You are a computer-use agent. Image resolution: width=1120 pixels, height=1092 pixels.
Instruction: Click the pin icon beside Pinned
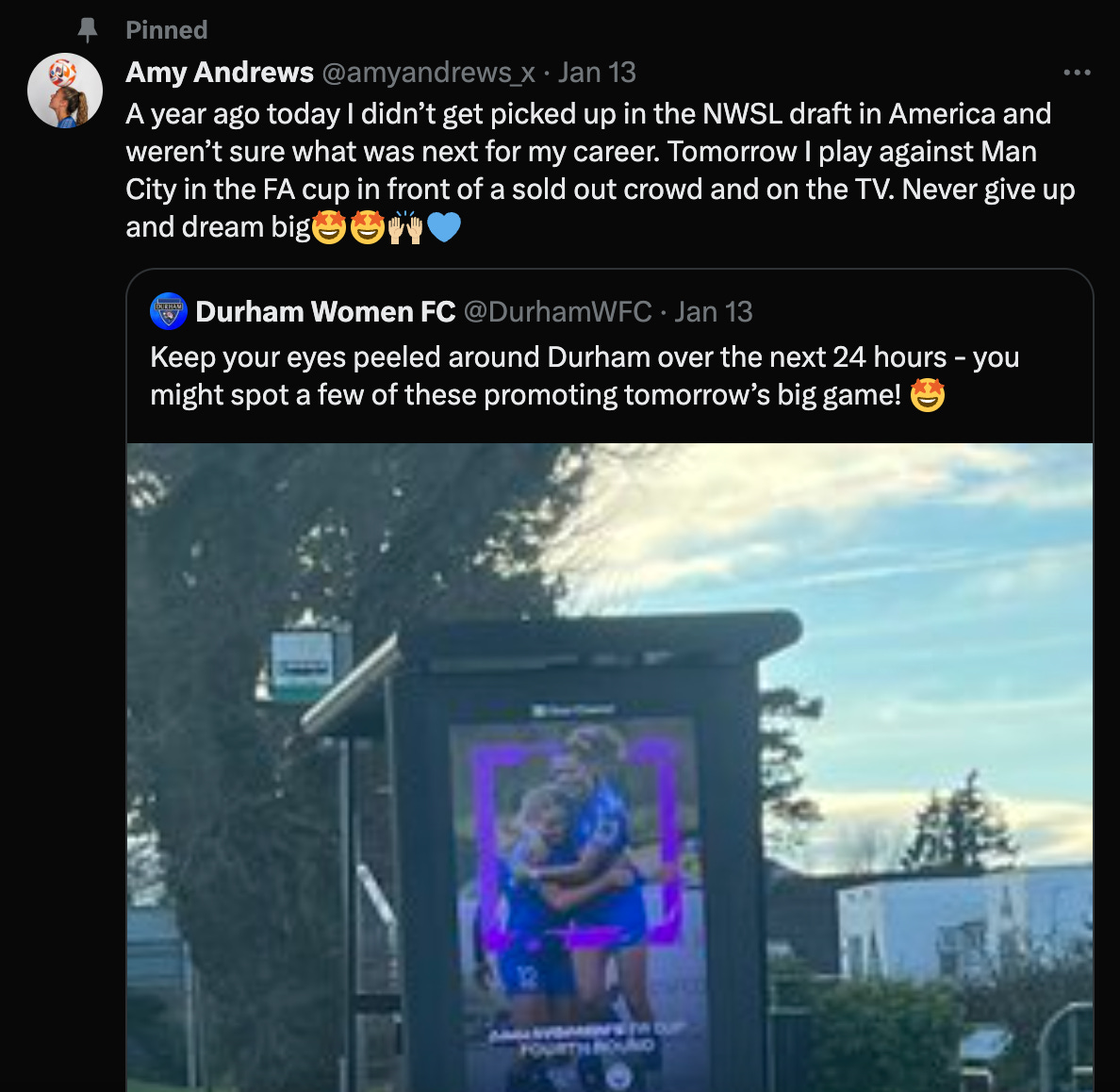click(87, 30)
